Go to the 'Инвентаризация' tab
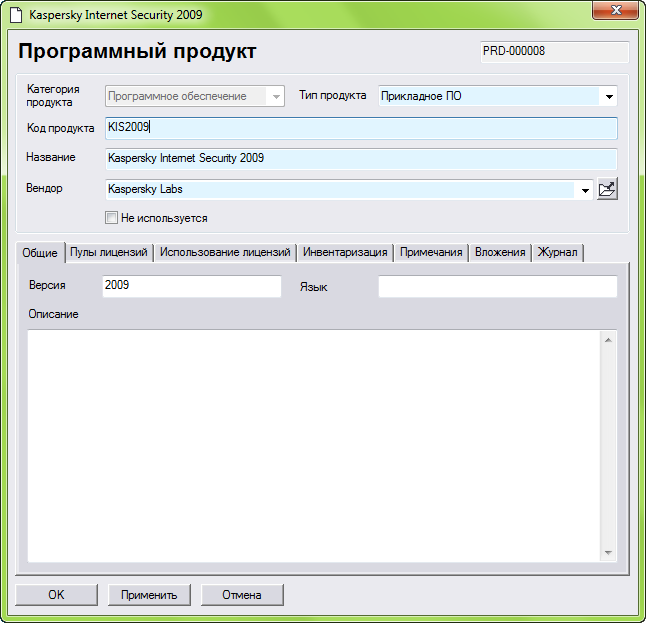Viewport: 646px width, 623px height. click(x=345, y=252)
